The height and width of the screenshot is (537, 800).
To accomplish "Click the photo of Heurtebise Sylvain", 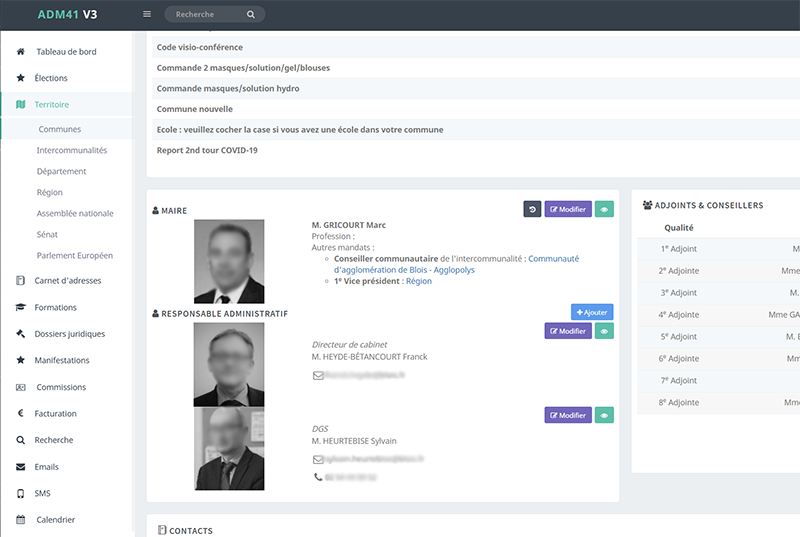I will point(229,449).
